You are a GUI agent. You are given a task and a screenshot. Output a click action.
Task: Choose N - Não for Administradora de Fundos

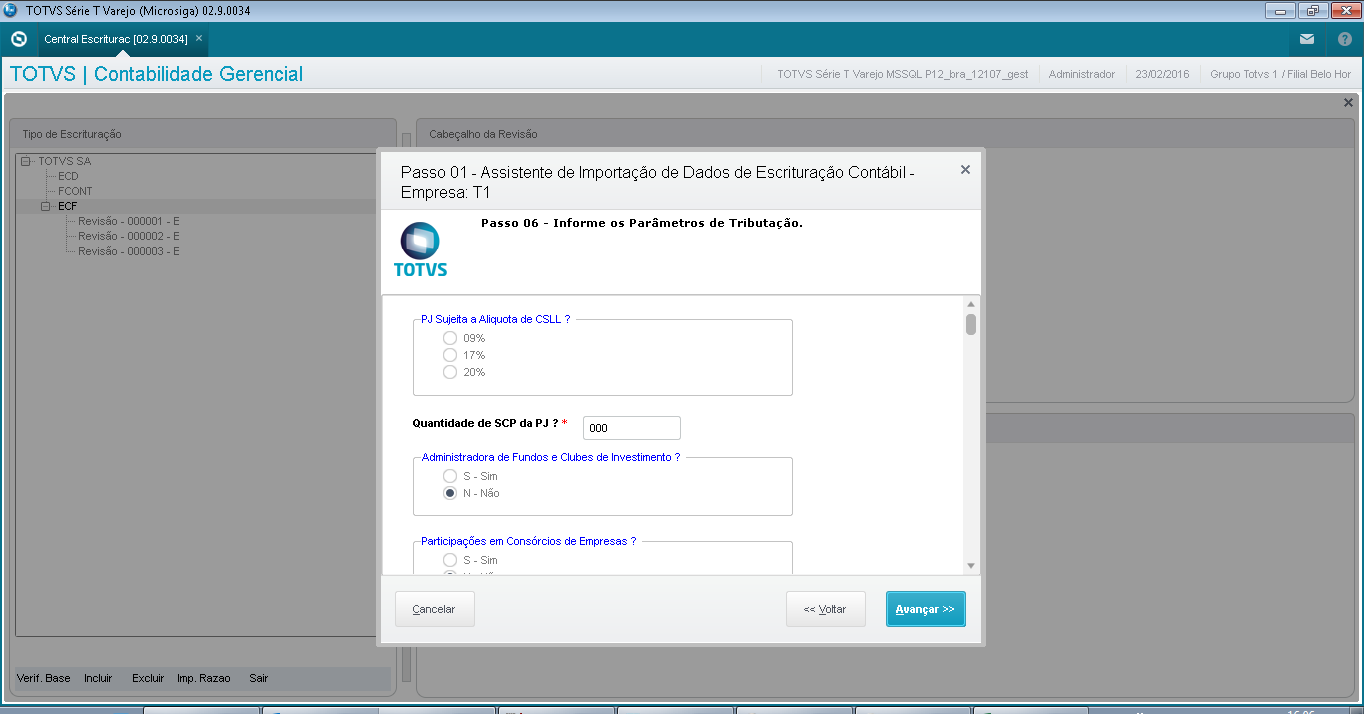pyautogui.click(x=450, y=493)
